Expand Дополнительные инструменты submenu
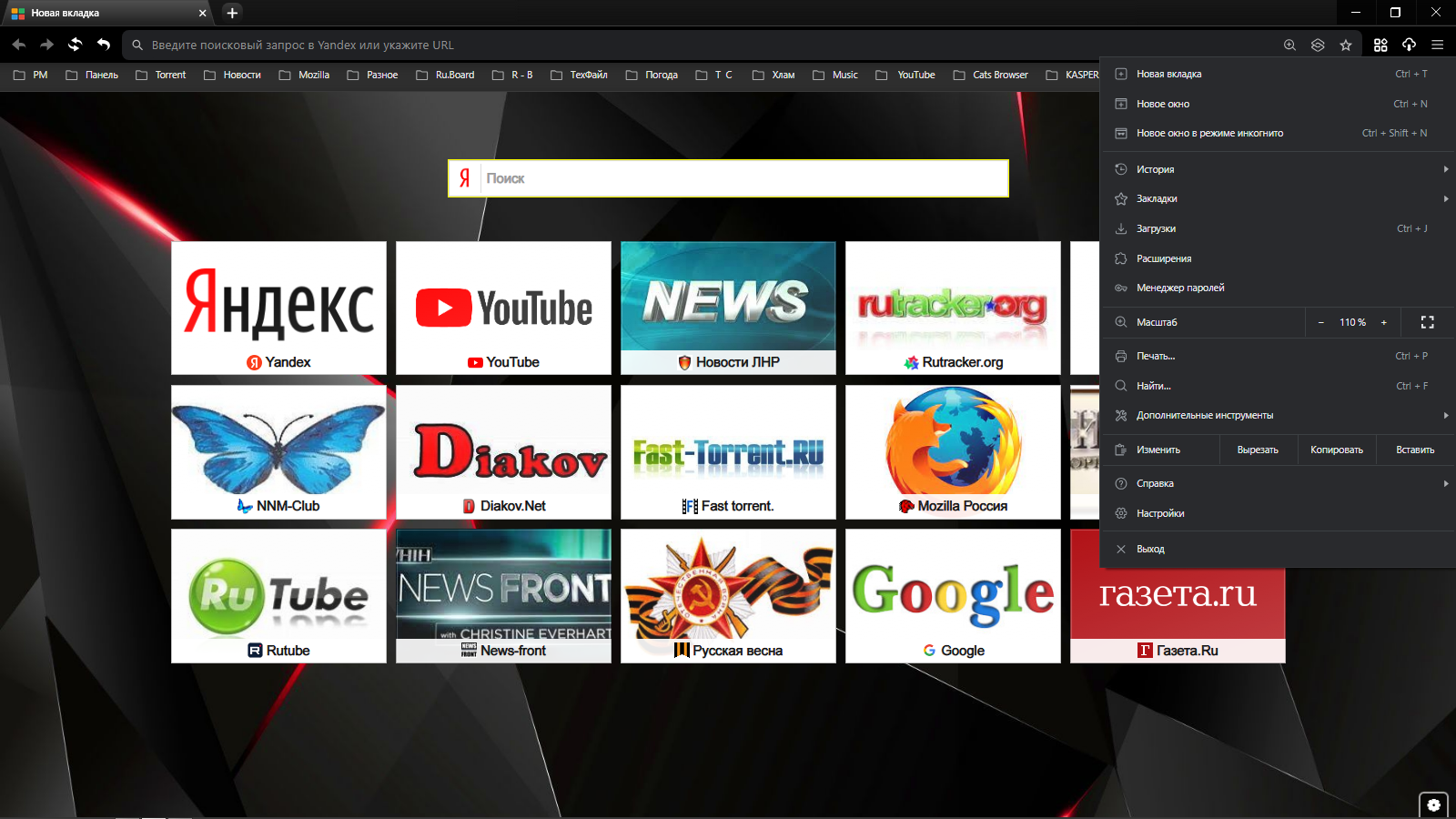Image resolution: width=1456 pixels, height=819 pixels. (x=1278, y=415)
